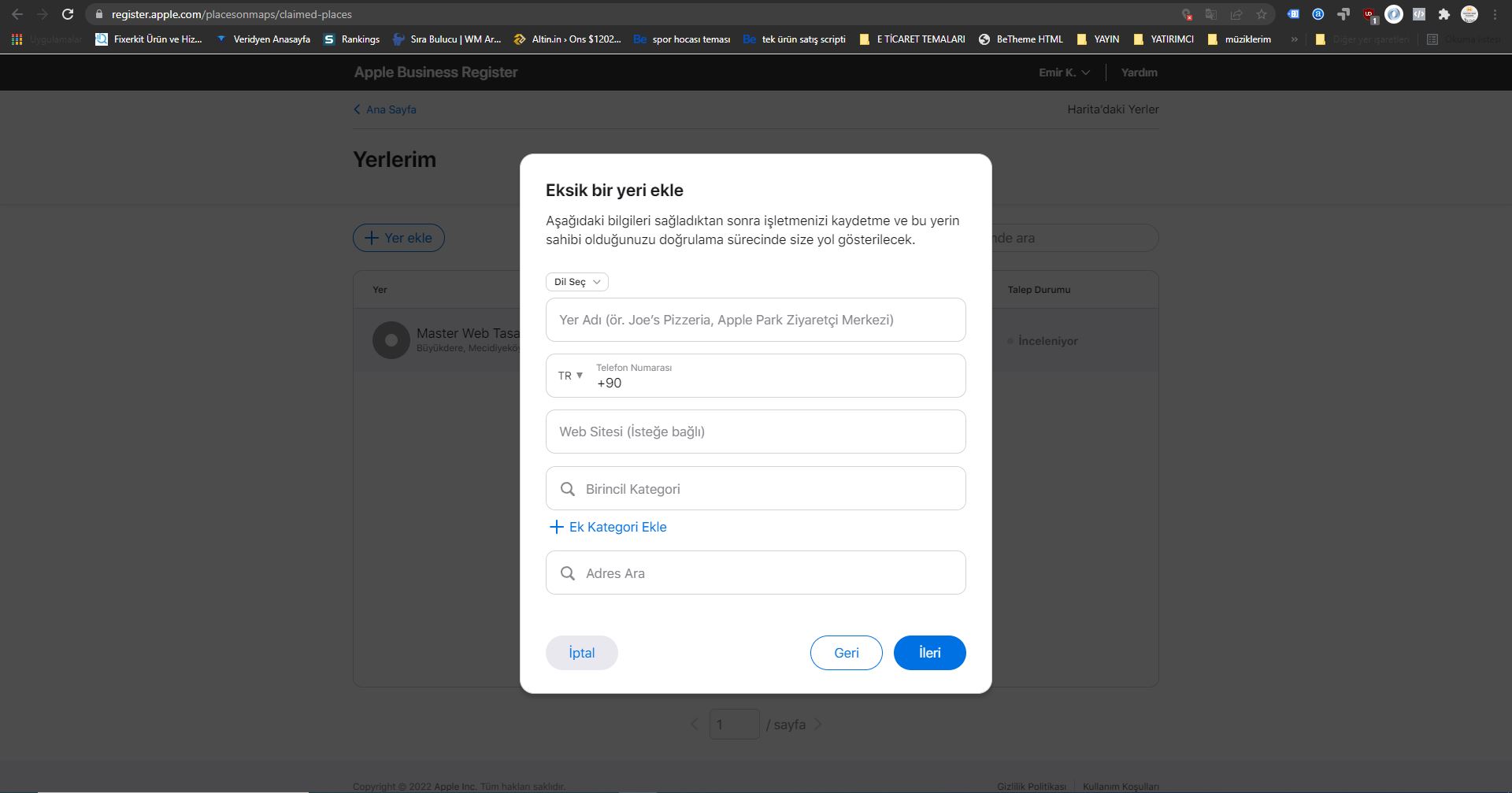Open the BeTheme HTML bookmark
The image size is (1512, 793).
click(x=1021, y=39)
